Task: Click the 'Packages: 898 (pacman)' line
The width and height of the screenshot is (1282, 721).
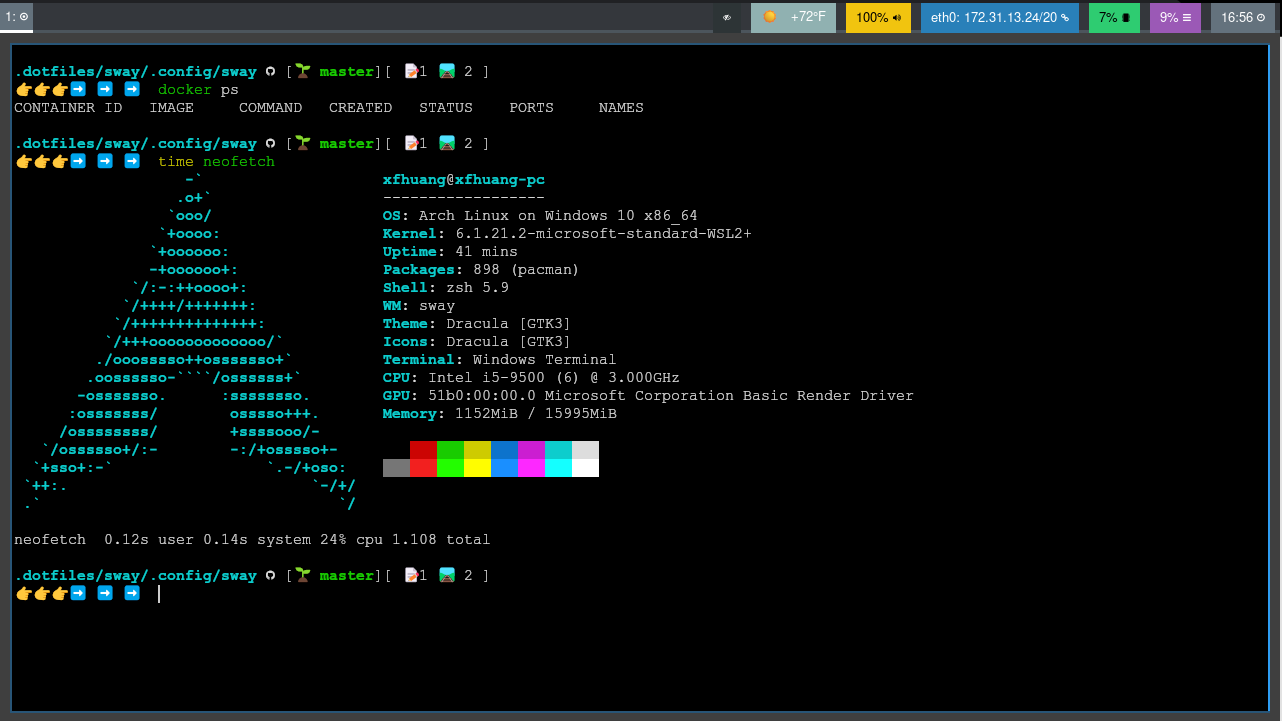Action: (481, 270)
